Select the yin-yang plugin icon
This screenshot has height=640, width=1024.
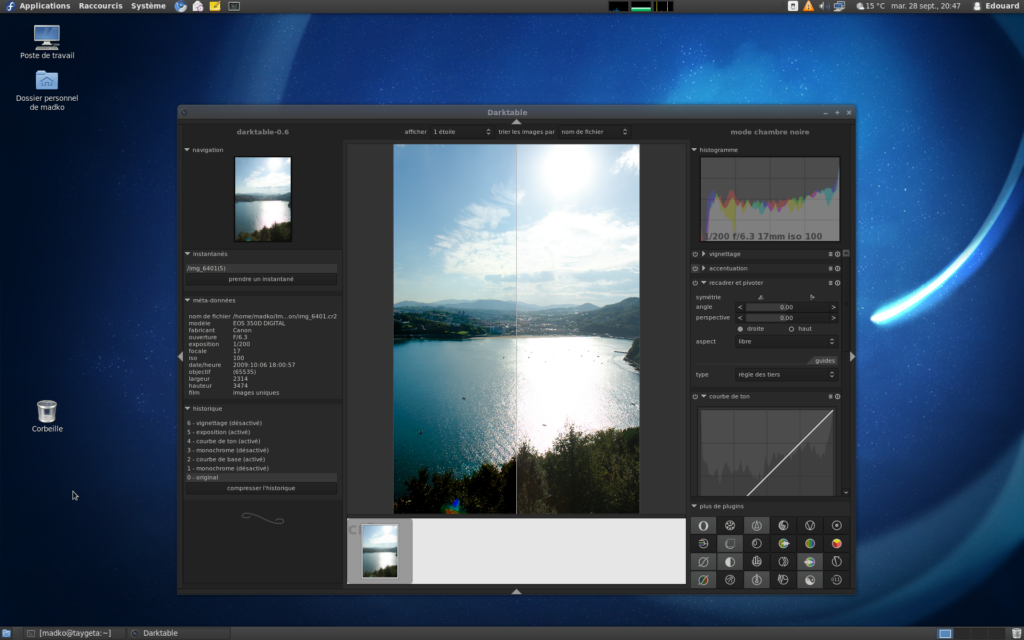click(x=810, y=580)
